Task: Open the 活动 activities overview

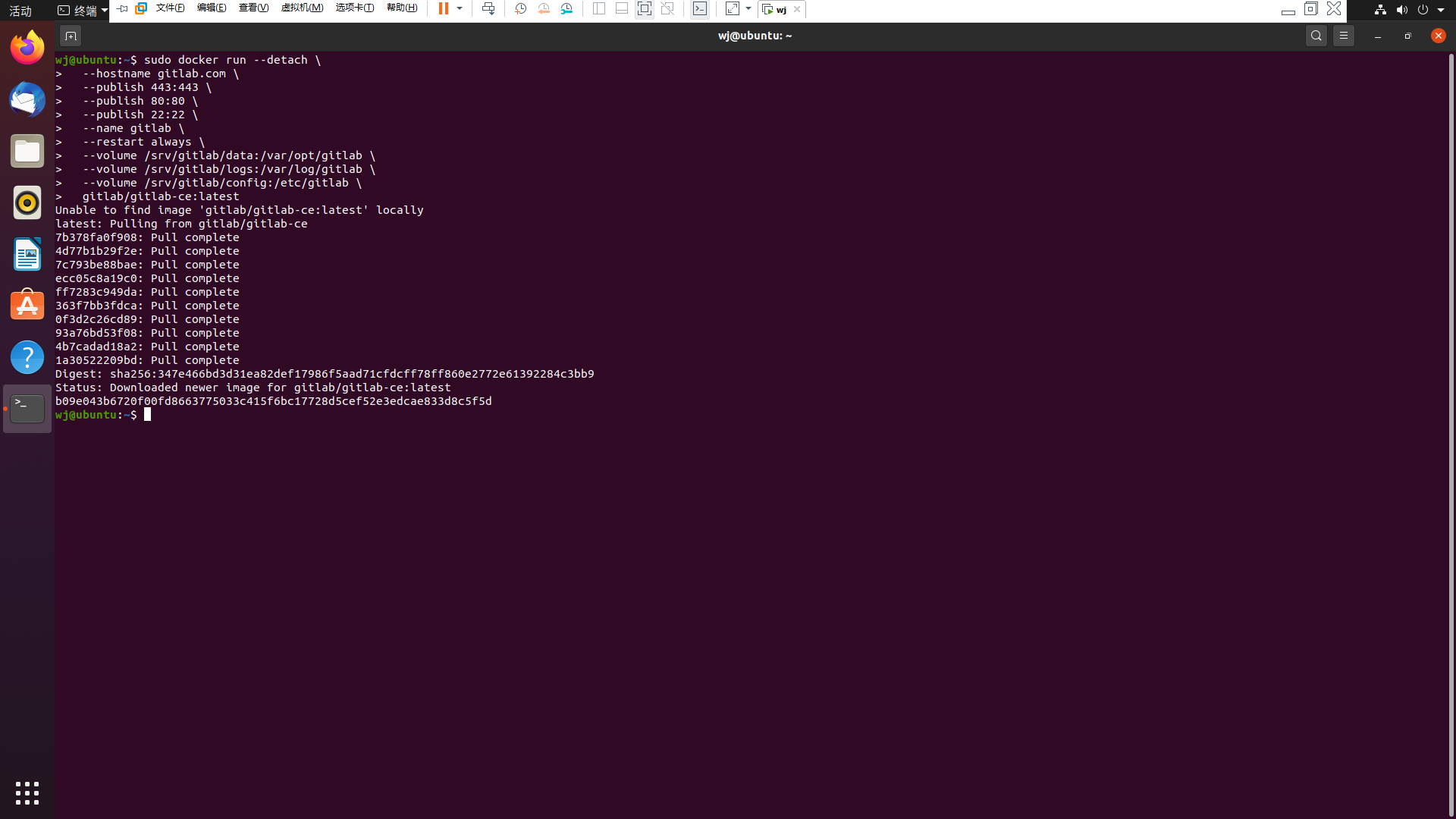Action: 20,11
